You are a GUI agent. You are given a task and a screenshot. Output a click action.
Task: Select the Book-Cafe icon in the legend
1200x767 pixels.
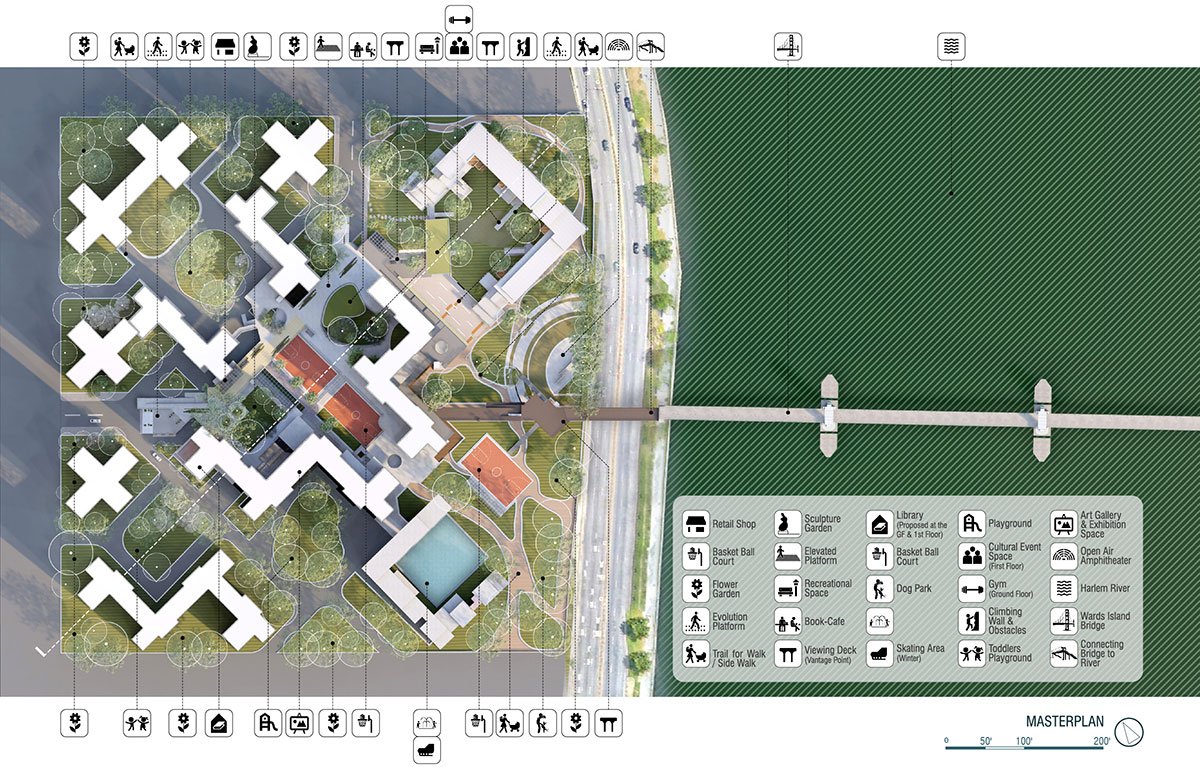pos(787,621)
